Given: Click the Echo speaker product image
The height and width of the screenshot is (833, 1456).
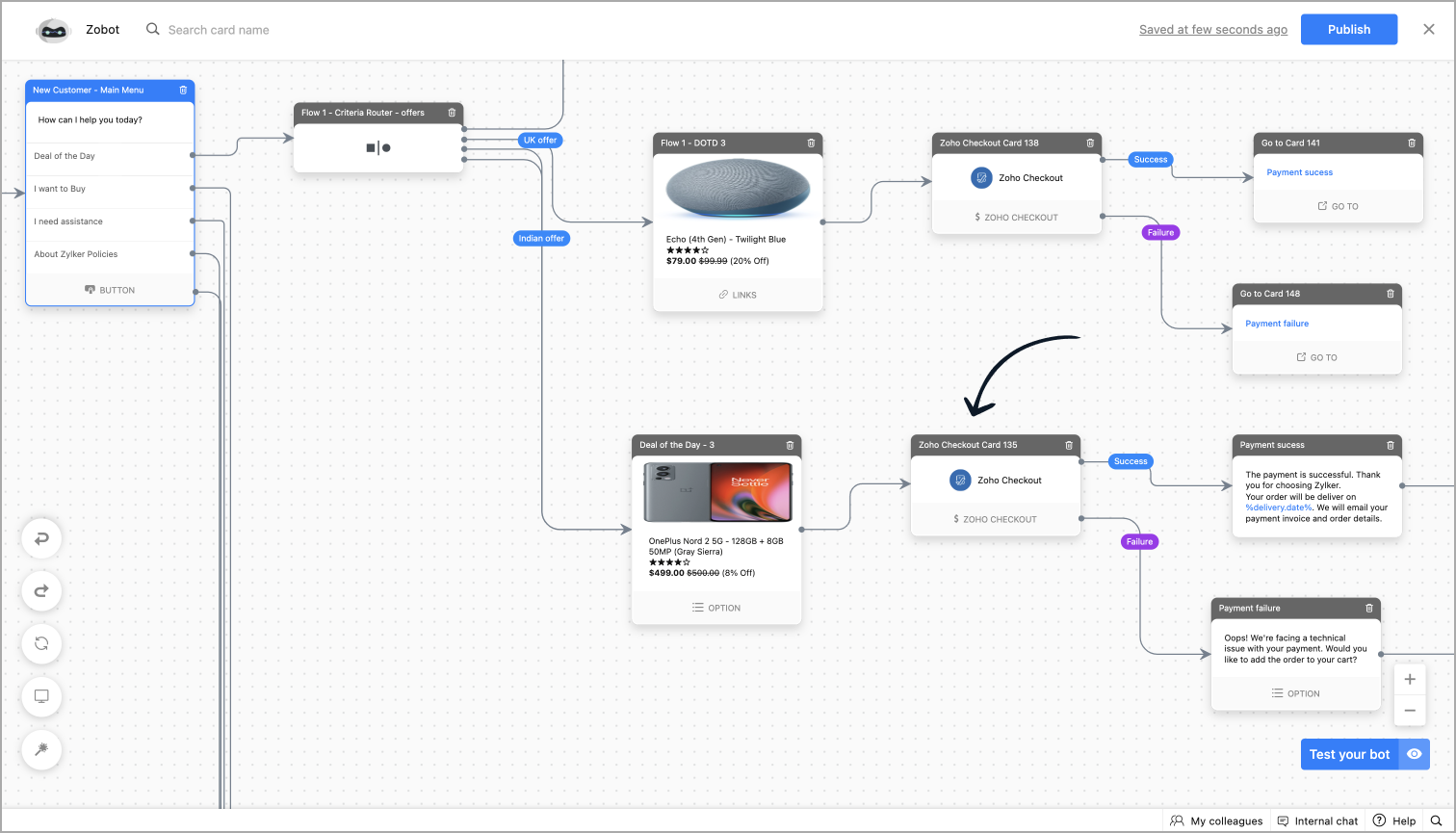Looking at the screenshot, I should coord(738,191).
